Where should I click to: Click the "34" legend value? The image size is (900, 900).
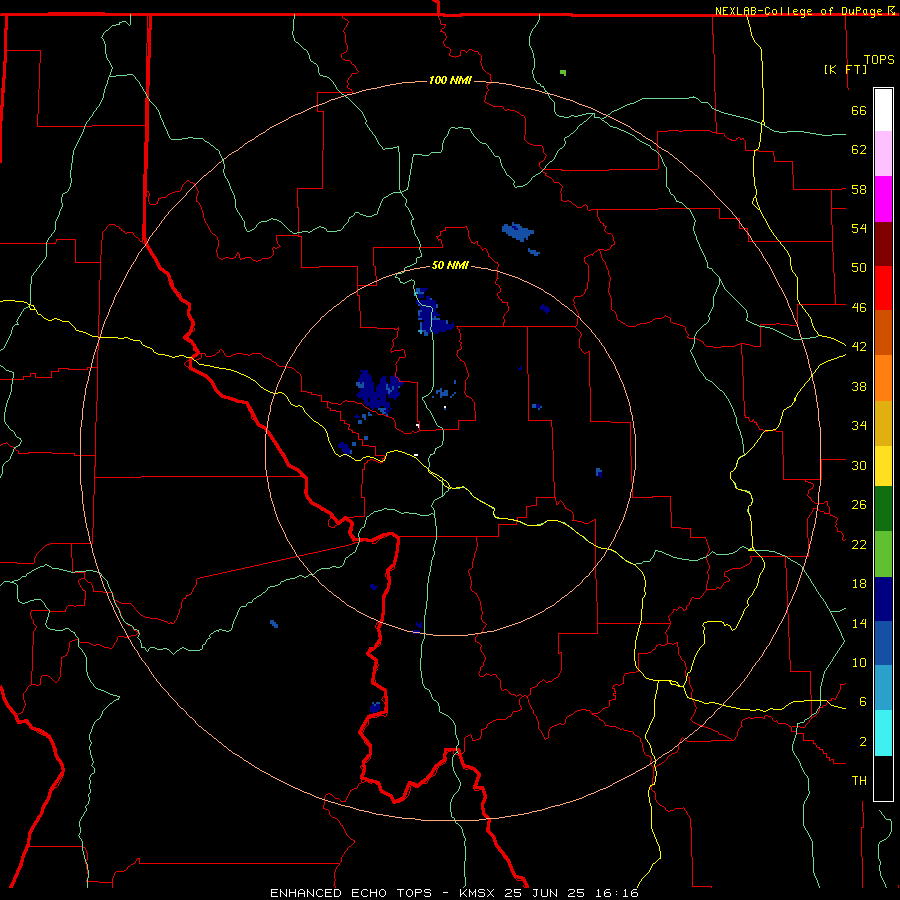pyautogui.click(x=859, y=426)
